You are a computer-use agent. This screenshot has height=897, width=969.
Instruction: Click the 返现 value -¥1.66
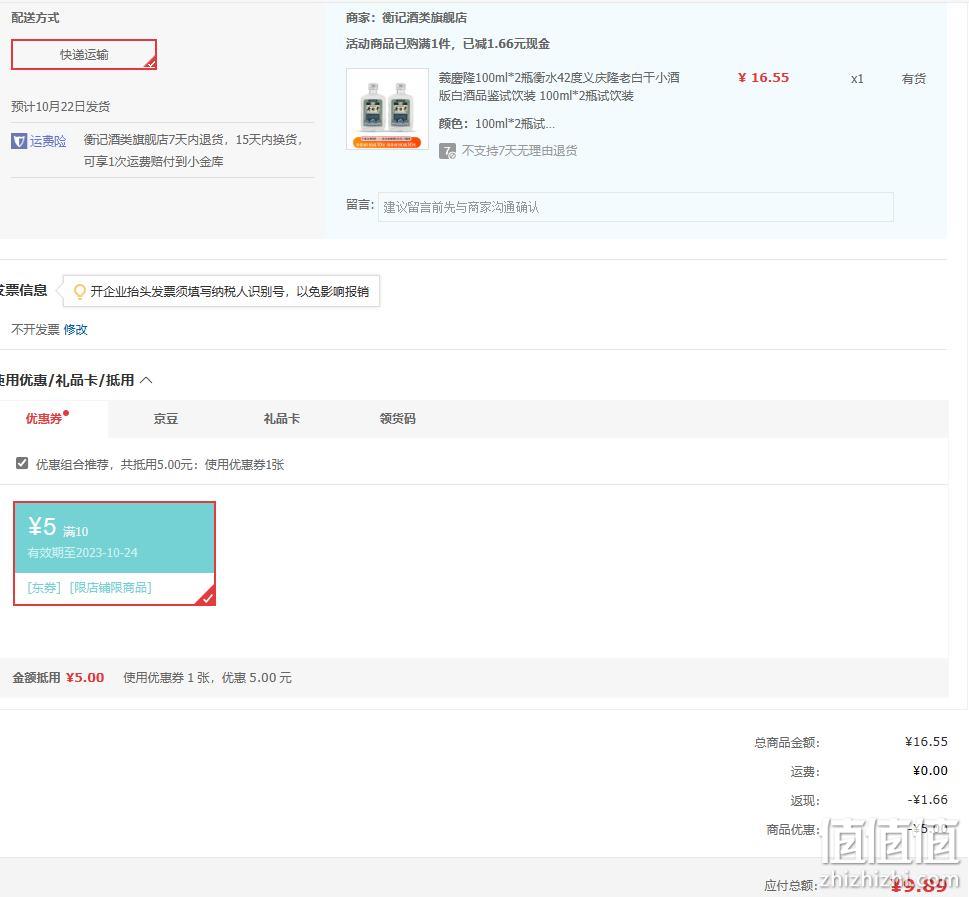(928, 799)
